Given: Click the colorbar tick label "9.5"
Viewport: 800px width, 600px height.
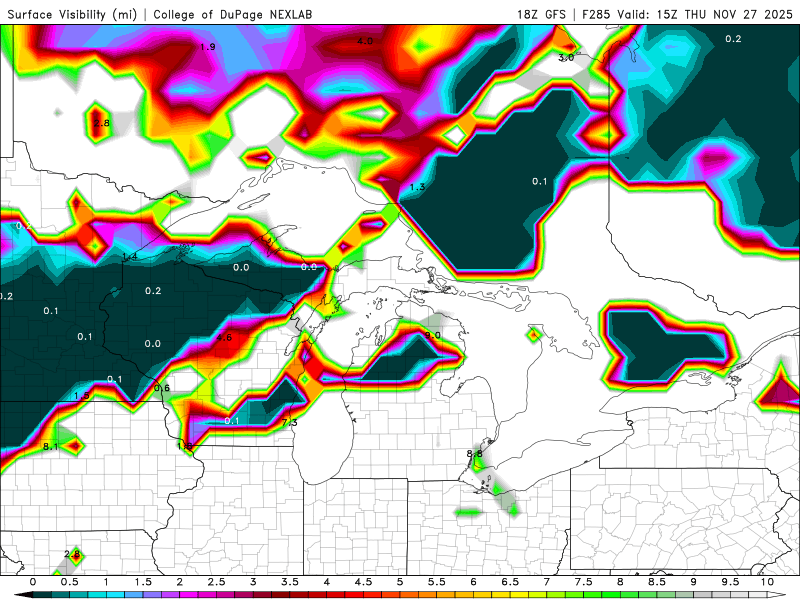Looking at the screenshot, I should click(731, 582).
